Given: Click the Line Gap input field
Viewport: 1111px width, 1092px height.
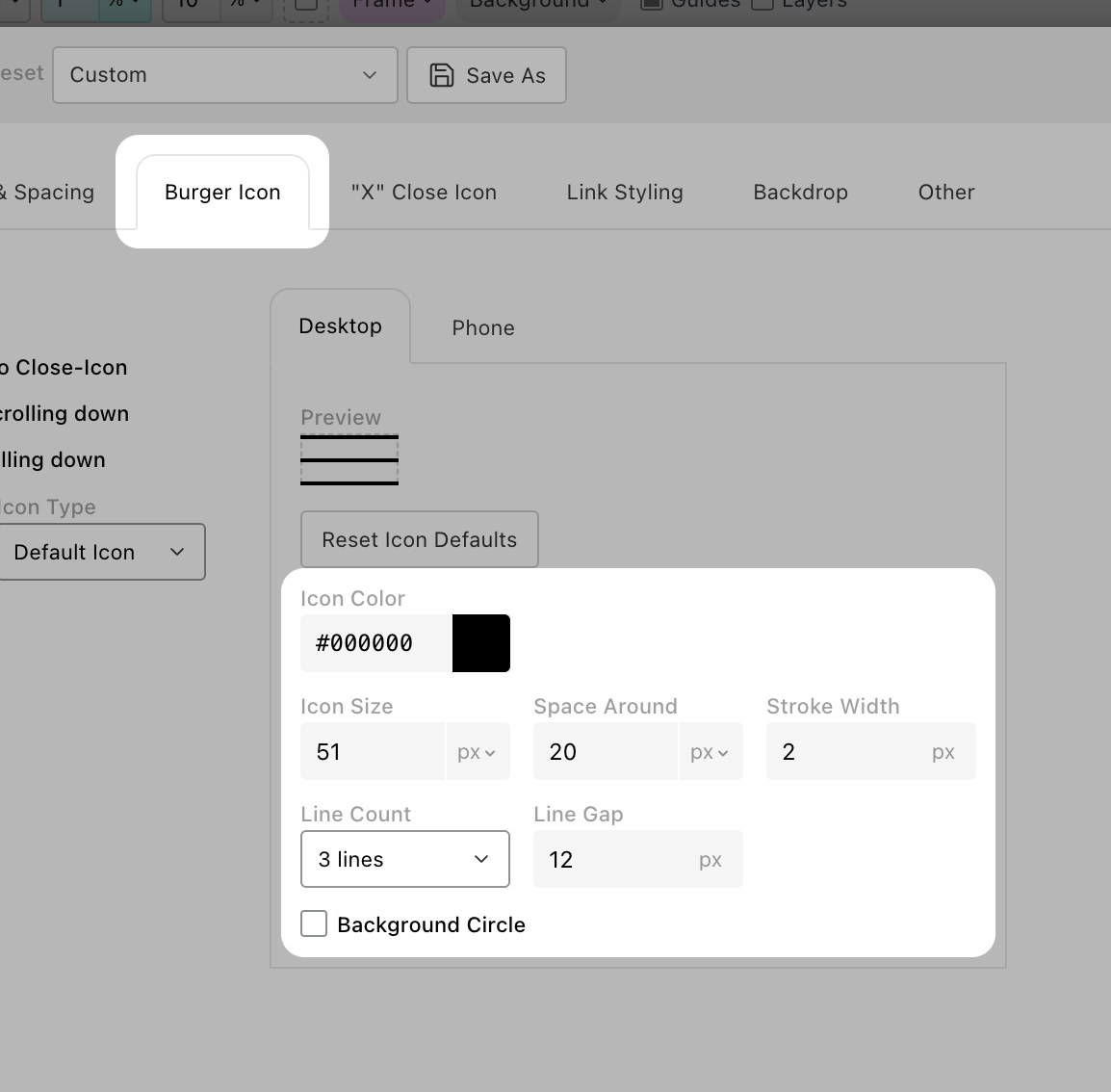Looking at the screenshot, I should (x=637, y=859).
